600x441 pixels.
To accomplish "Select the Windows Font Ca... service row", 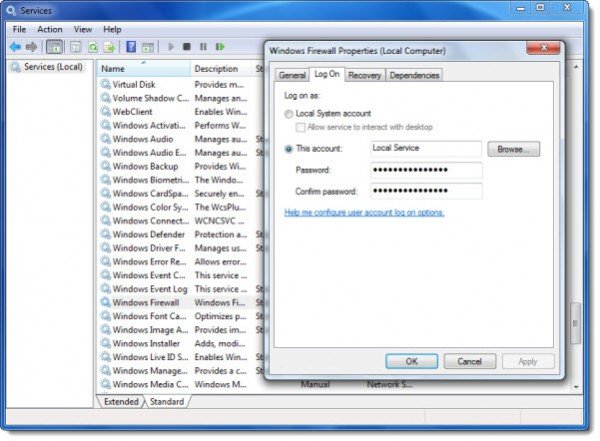I will (182, 316).
